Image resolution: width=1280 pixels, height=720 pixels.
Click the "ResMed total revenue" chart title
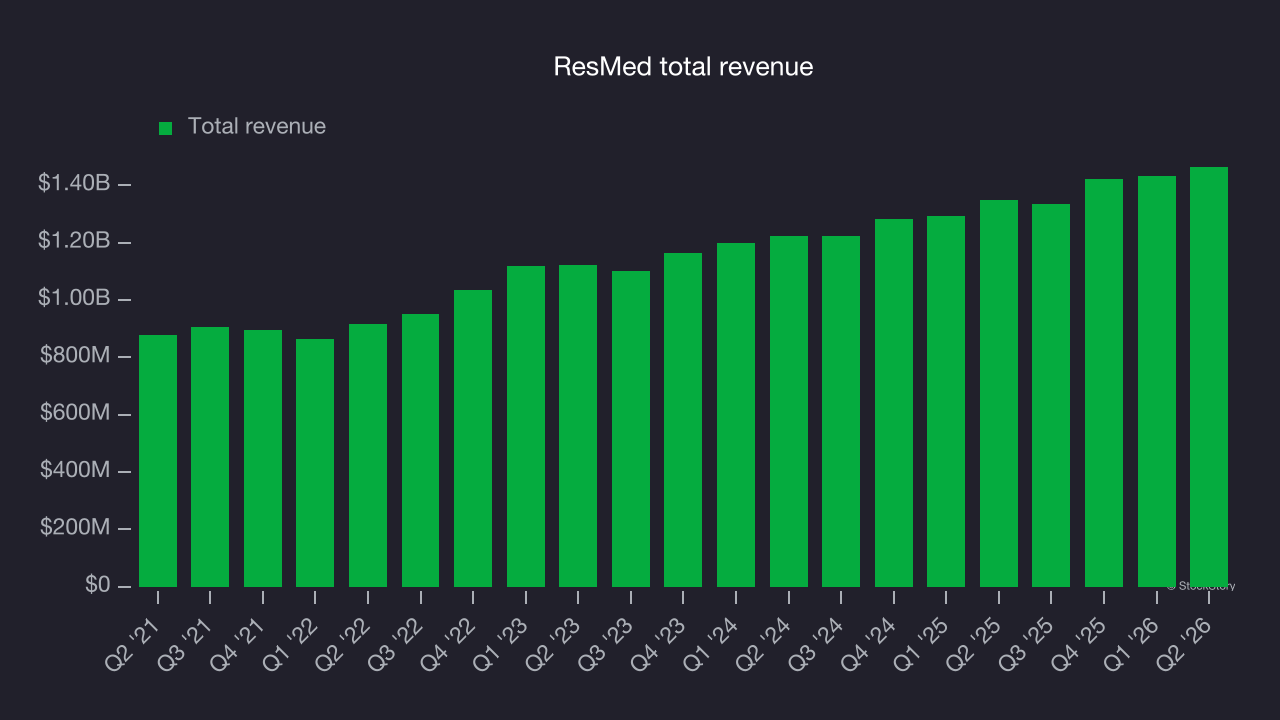tap(684, 67)
